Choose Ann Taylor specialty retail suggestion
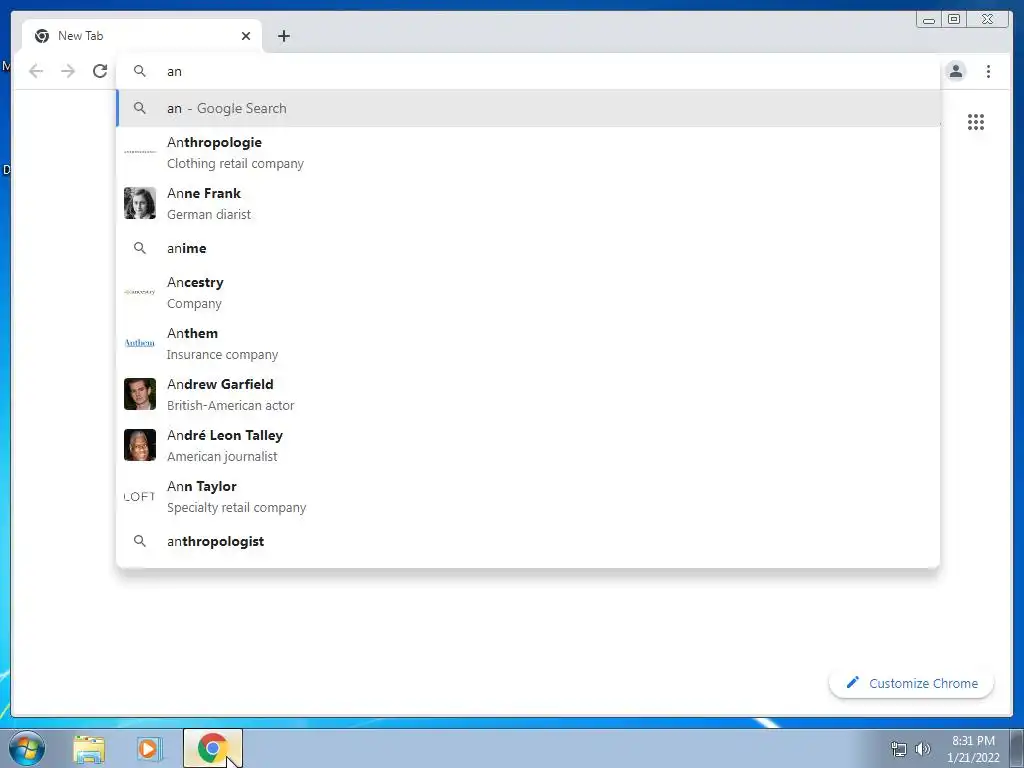1024x768 pixels. (x=528, y=496)
